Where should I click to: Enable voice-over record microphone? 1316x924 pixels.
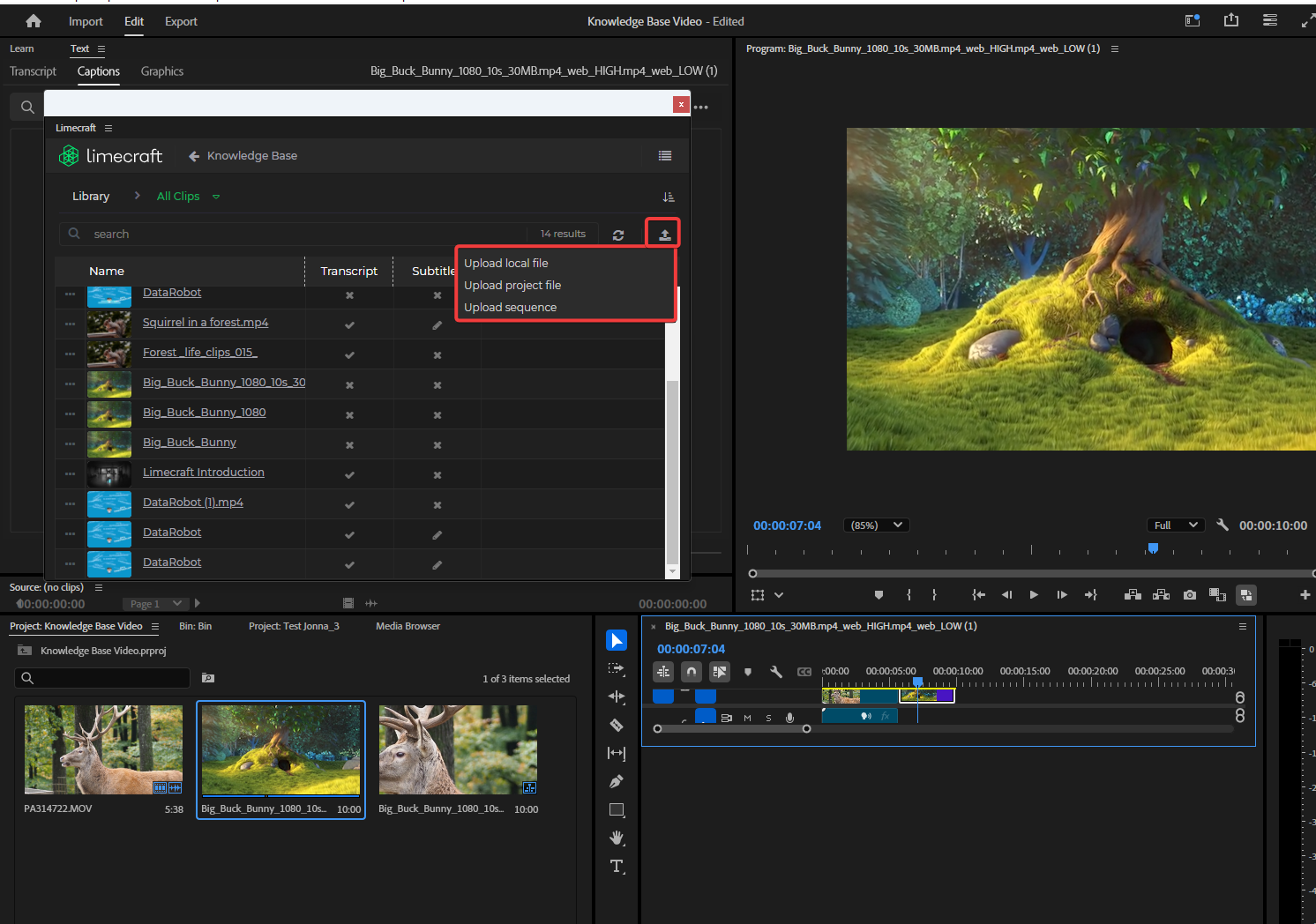[790, 718]
